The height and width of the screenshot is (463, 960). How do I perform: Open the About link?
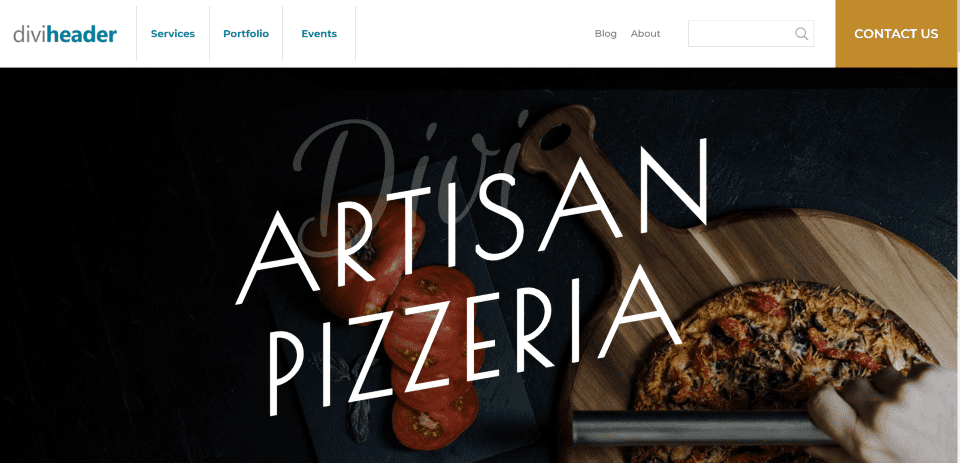645,34
